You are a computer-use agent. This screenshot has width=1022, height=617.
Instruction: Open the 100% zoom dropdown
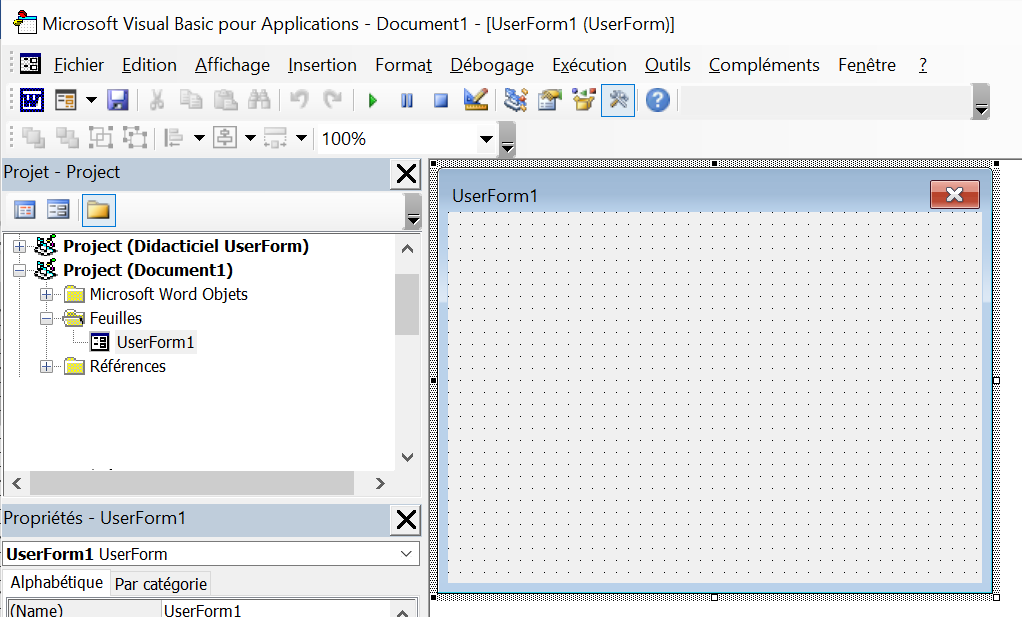click(x=487, y=139)
